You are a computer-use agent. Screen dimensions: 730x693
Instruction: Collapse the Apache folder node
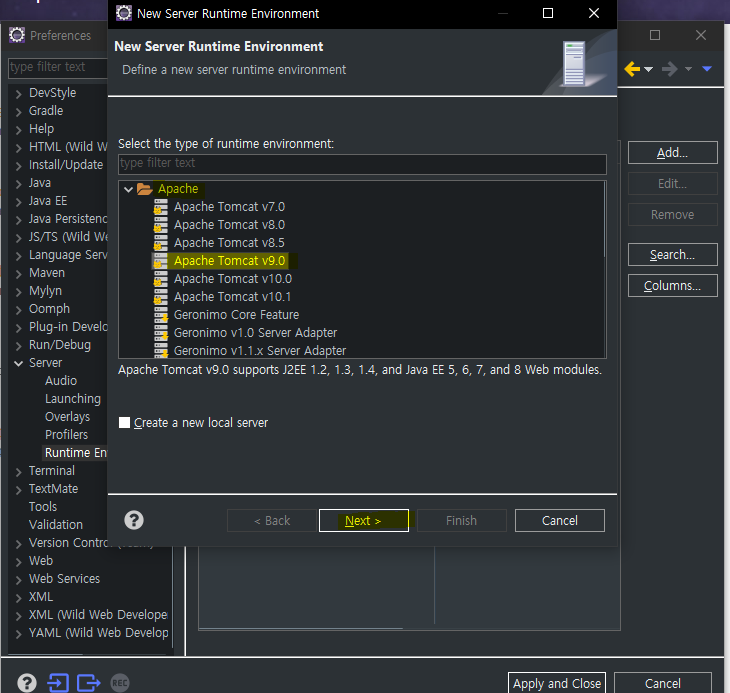[x=128, y=189]
